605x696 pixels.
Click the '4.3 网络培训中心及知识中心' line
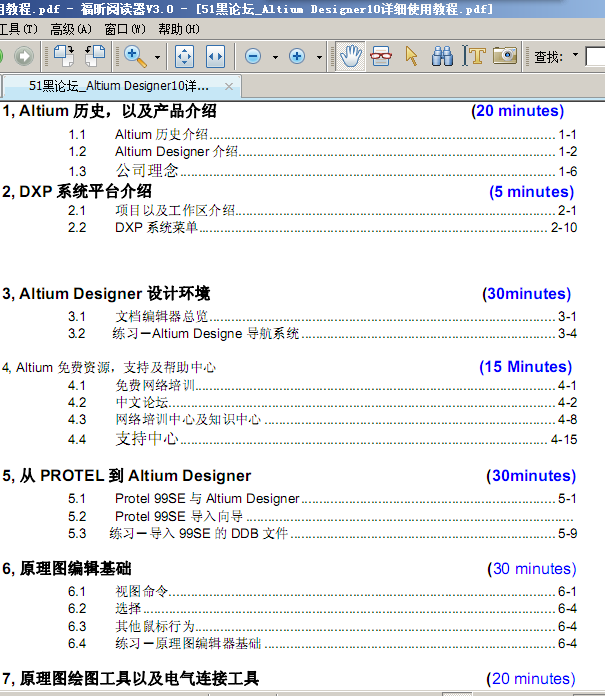coord(323,419)
